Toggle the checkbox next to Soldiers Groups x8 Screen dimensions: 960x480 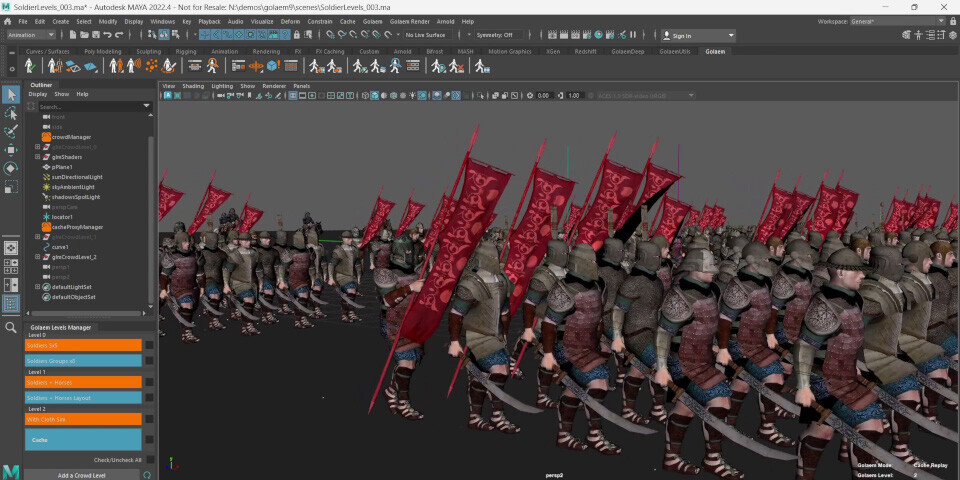[149, 361]
